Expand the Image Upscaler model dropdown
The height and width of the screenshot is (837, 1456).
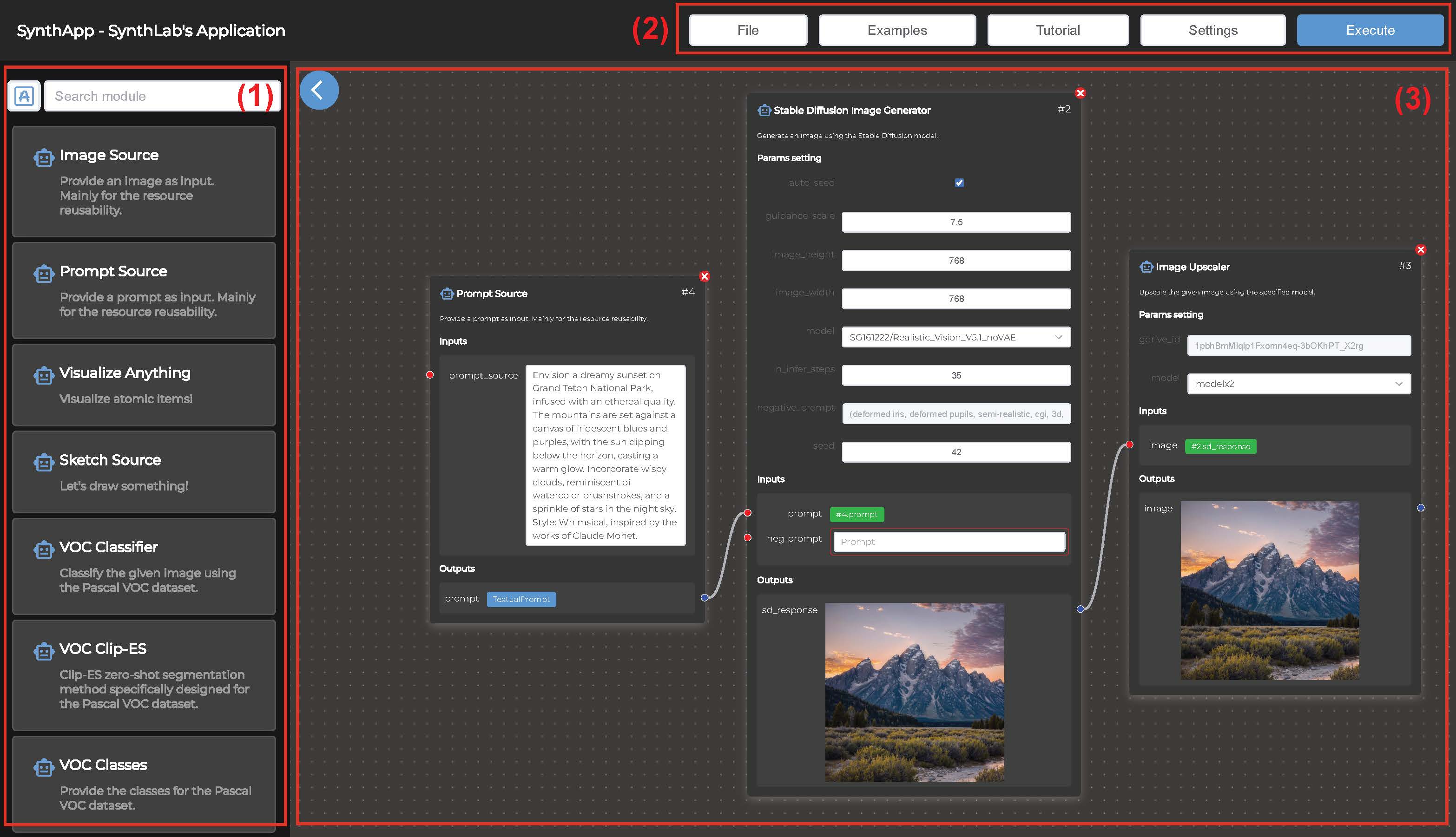tap(1298, 384)
